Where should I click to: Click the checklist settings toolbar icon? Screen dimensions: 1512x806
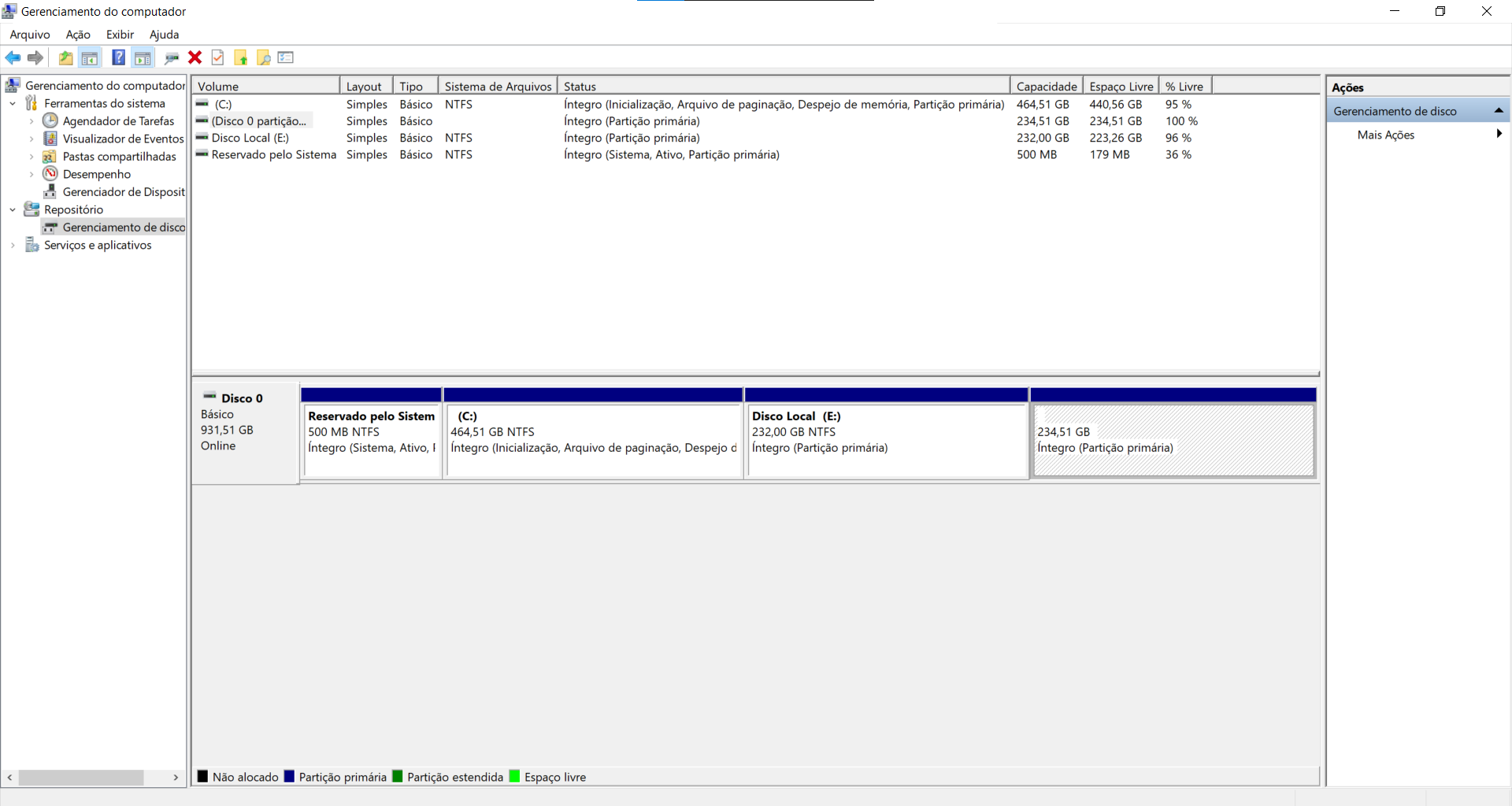point(286,57)
